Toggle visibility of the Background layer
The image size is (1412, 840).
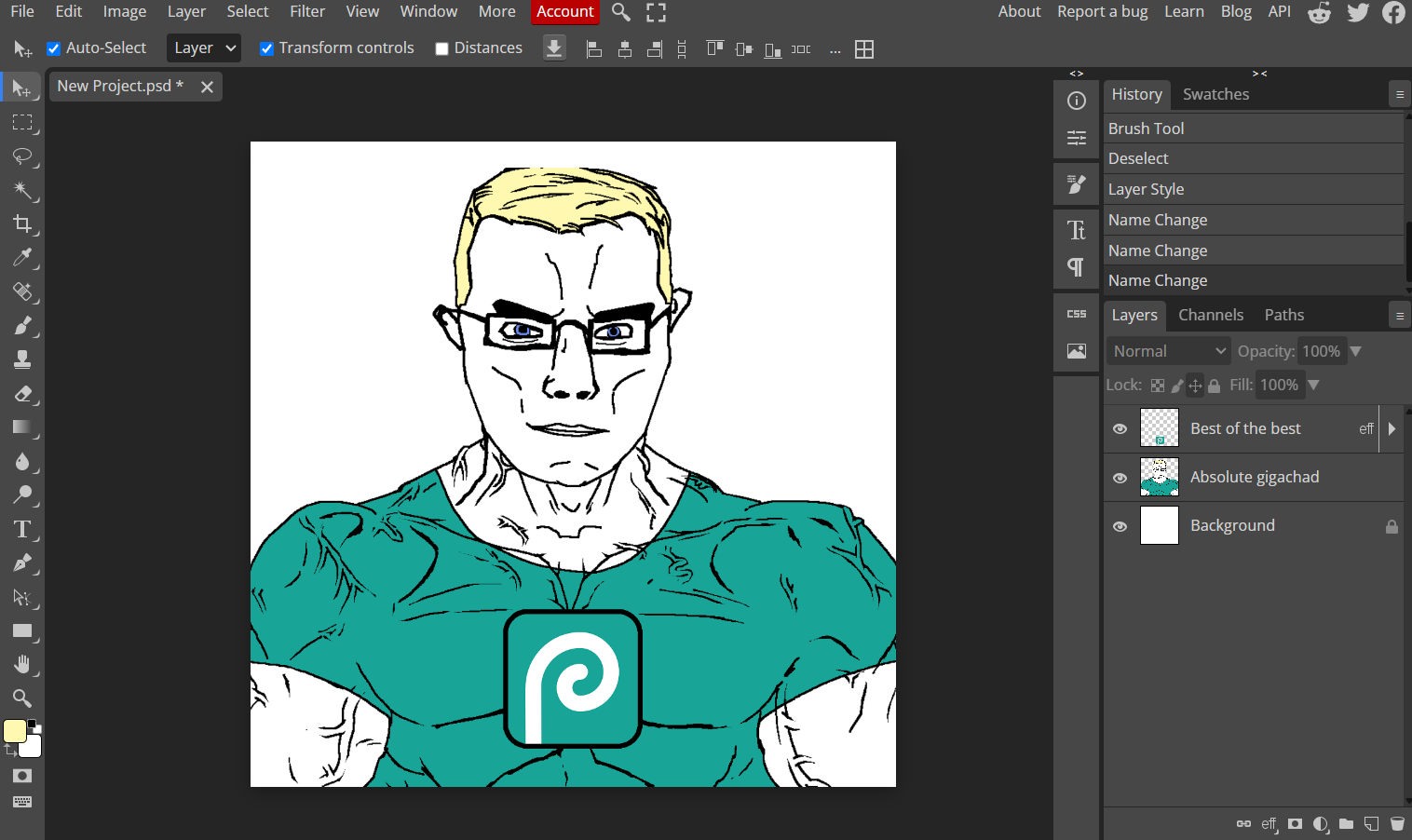coord(1120,526)
